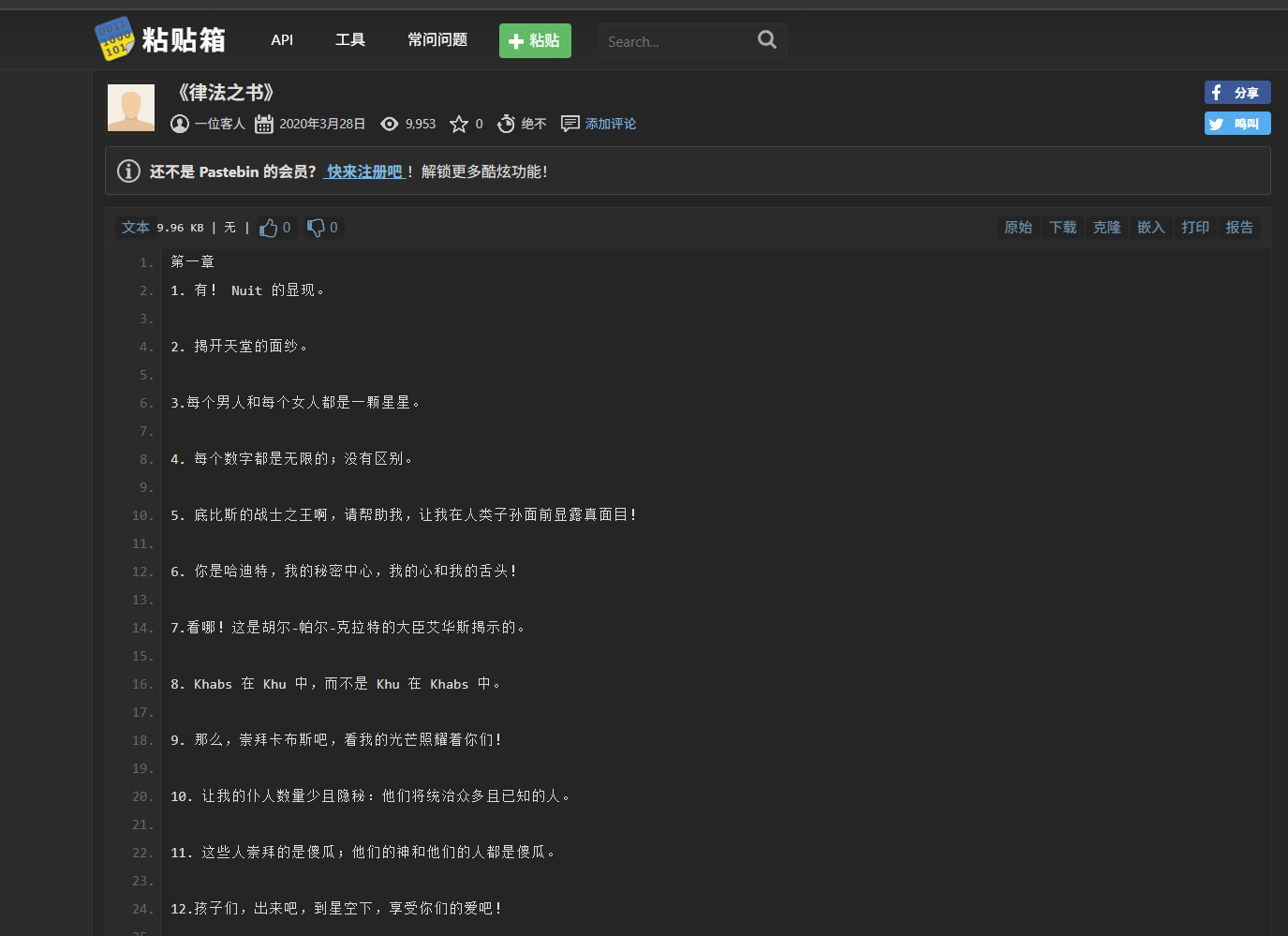The height and width of the screenshot is (936, 1288).
Task: Click the thumbs-down dislike icon
Action: point(317,228)
